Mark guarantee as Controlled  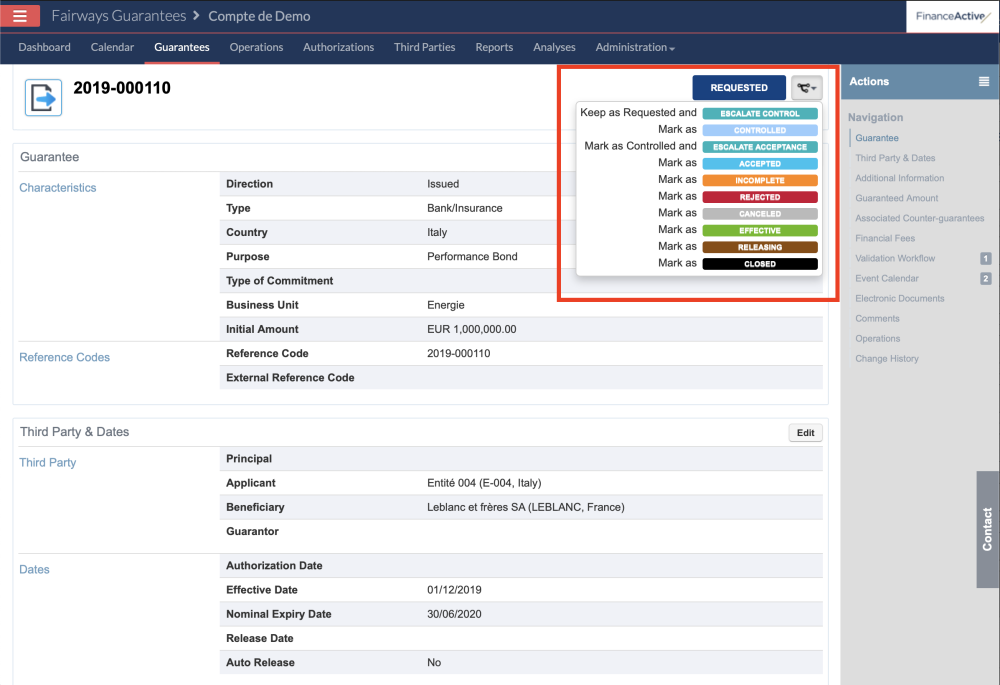pos(760,130)
